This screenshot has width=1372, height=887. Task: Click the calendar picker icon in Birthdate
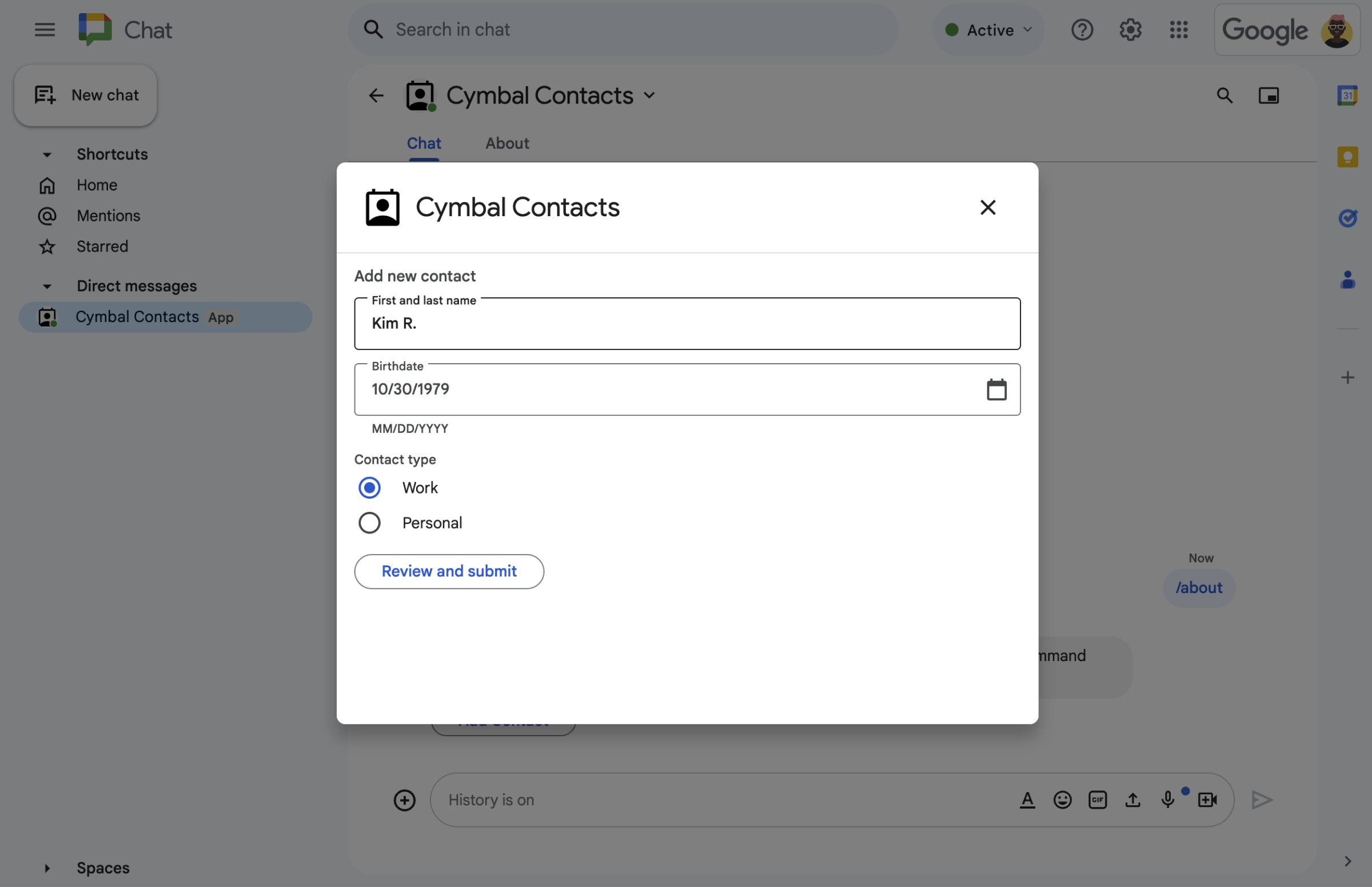coord(996,390)
